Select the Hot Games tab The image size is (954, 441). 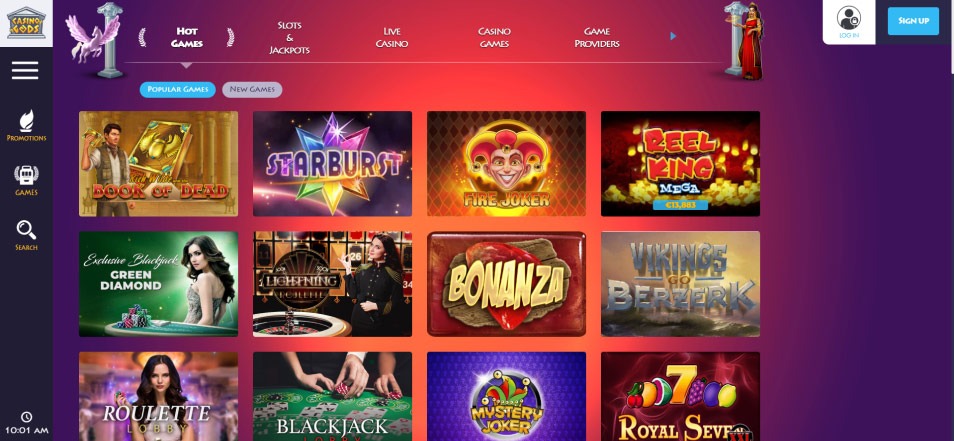[187, 38]
